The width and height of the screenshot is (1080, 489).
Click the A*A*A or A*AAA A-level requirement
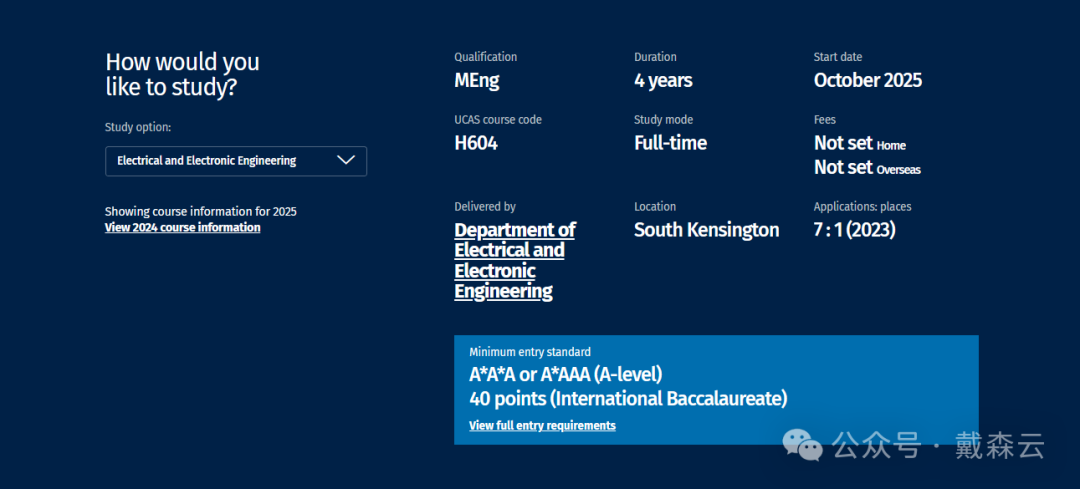click(565, 375)
